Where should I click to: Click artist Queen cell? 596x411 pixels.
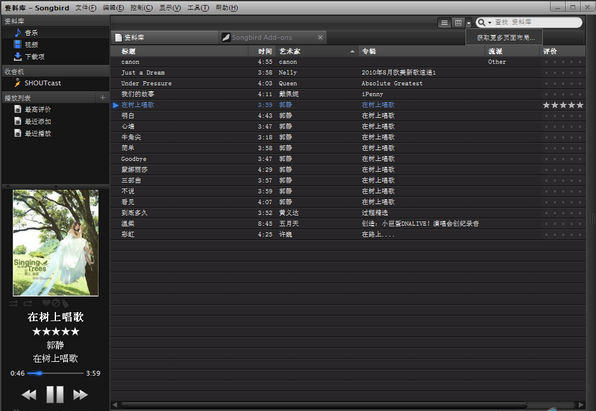coord(288,83)
